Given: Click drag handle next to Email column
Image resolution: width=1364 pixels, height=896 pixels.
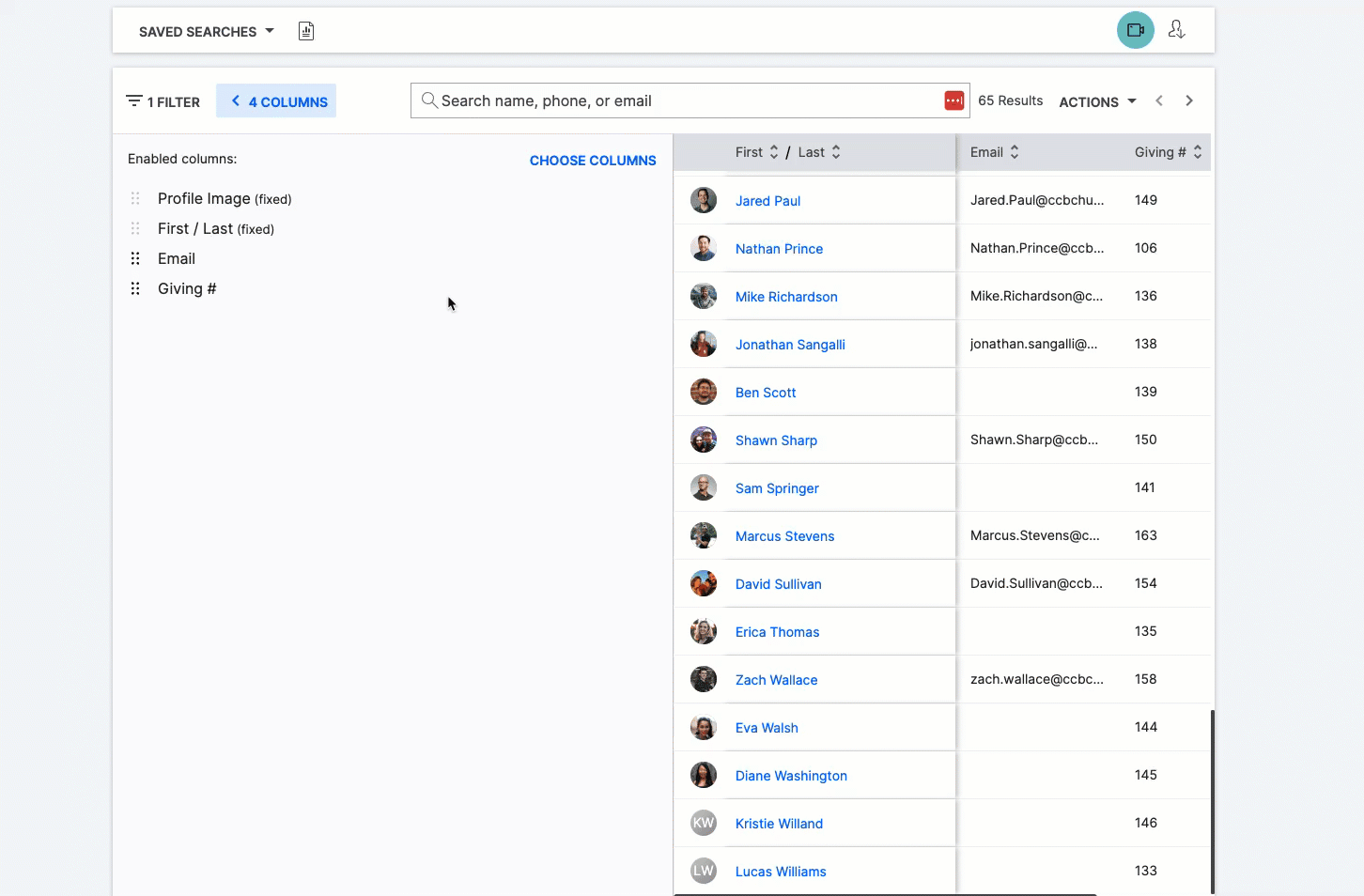Looking at the screenshot, I should coord(135,258).
